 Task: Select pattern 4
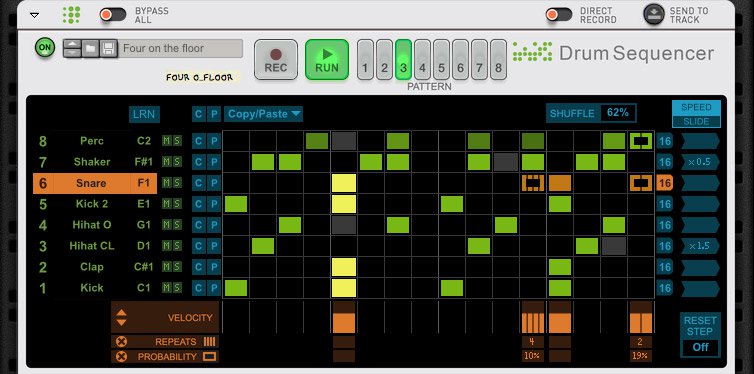pos(422,60)
